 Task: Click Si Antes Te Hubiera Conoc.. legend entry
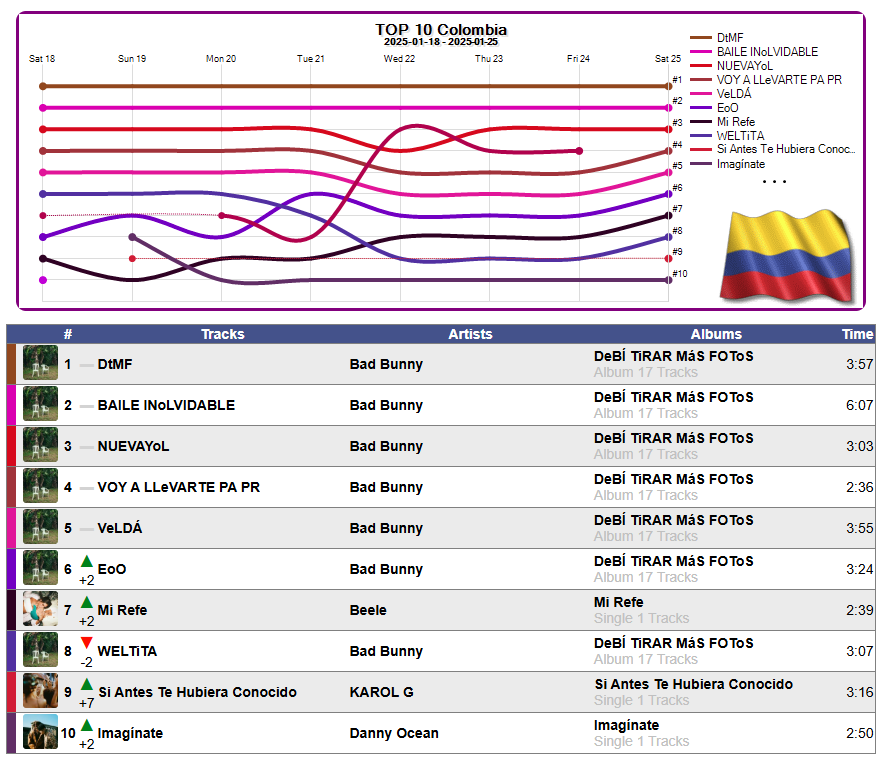tap(785, 149)
